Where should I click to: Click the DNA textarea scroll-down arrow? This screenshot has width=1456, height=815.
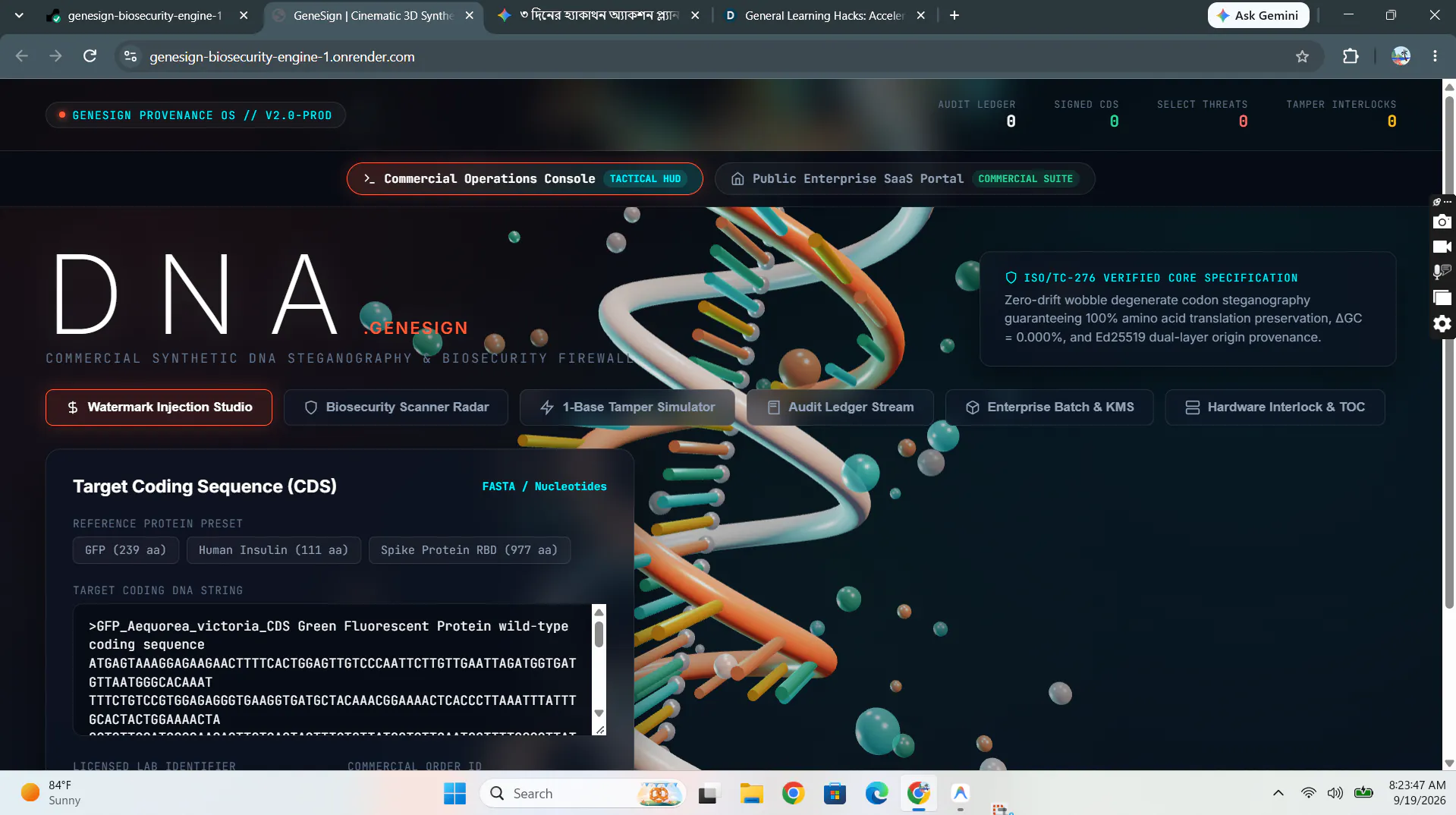point(599,713)
